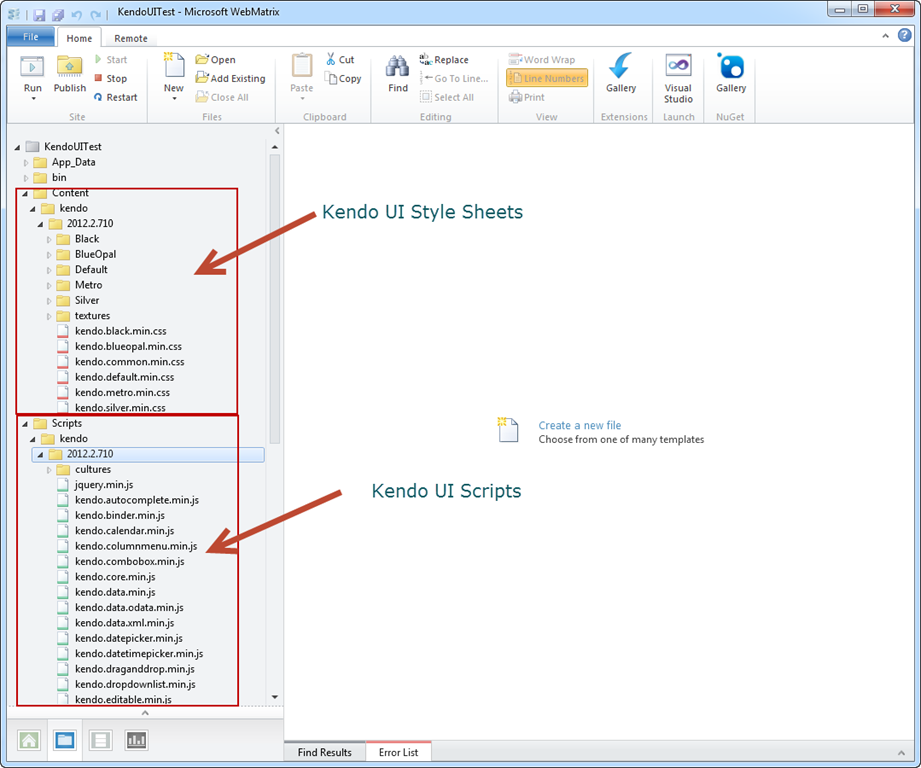Select the Site workspace home icon
The image size is (921, 768).
(x=29, y=740)
